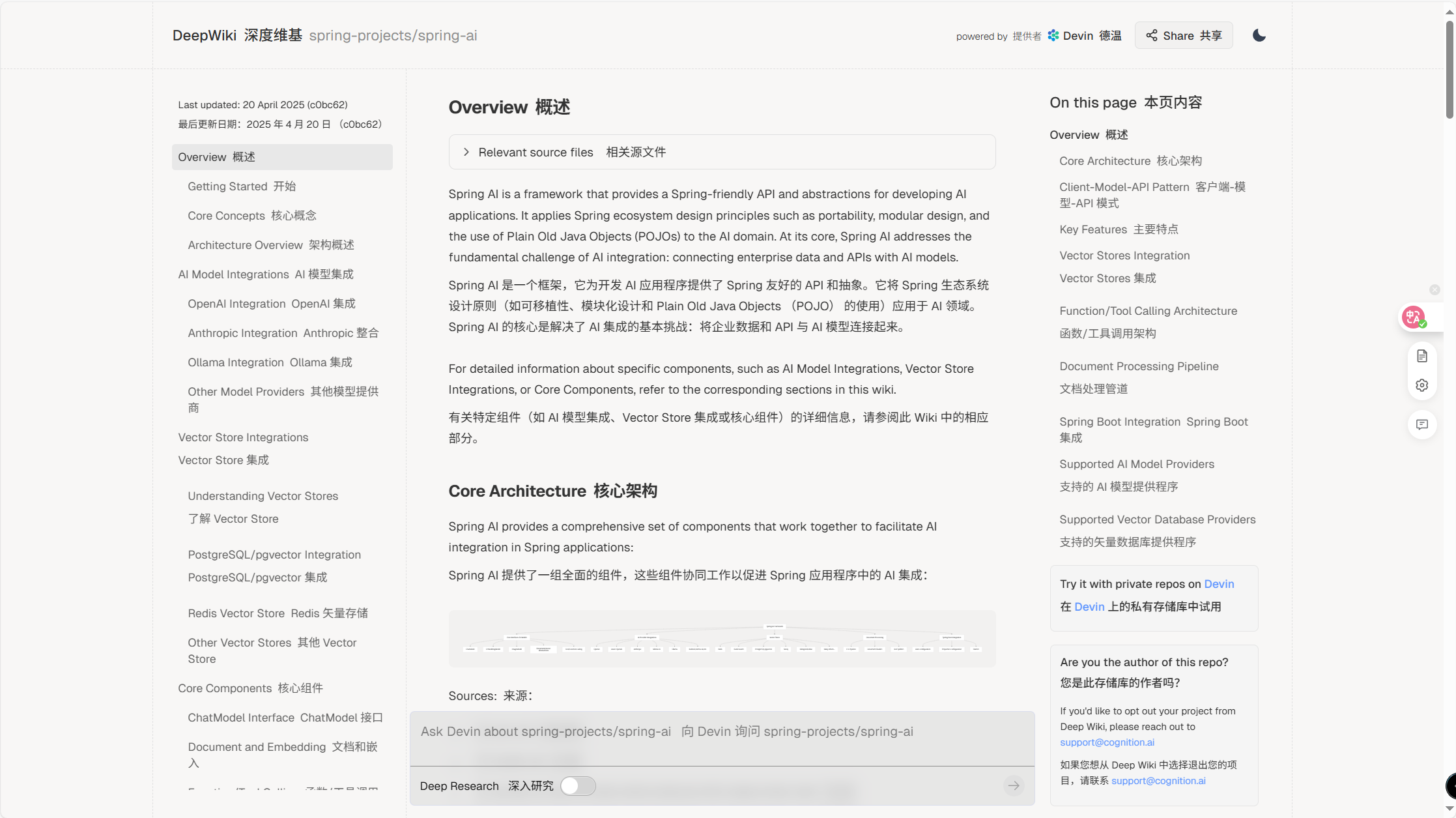Jump to Document Processing Pipeline section
The width and height of the screenshot is (1456, 818).
coord(1139,377)
